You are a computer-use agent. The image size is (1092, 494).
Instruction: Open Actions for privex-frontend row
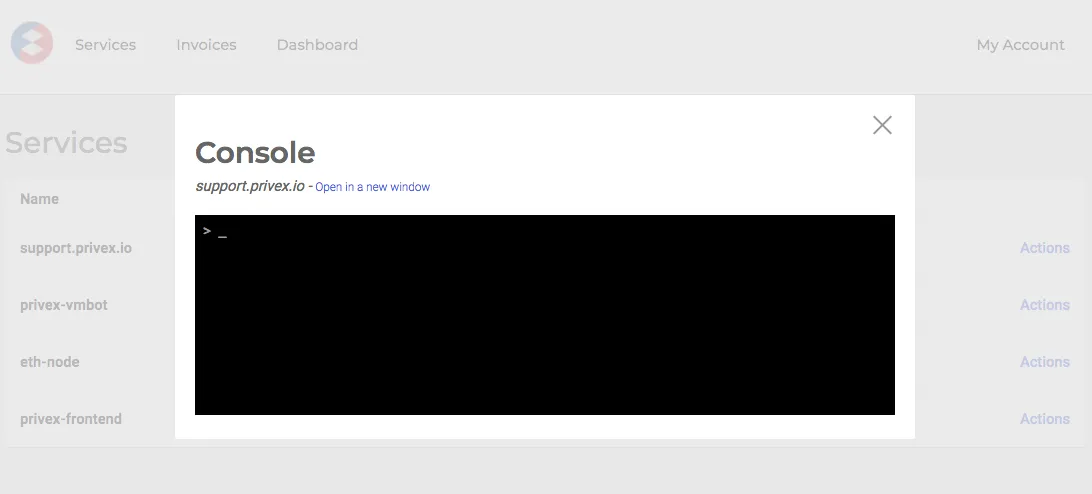(1045, 419)
